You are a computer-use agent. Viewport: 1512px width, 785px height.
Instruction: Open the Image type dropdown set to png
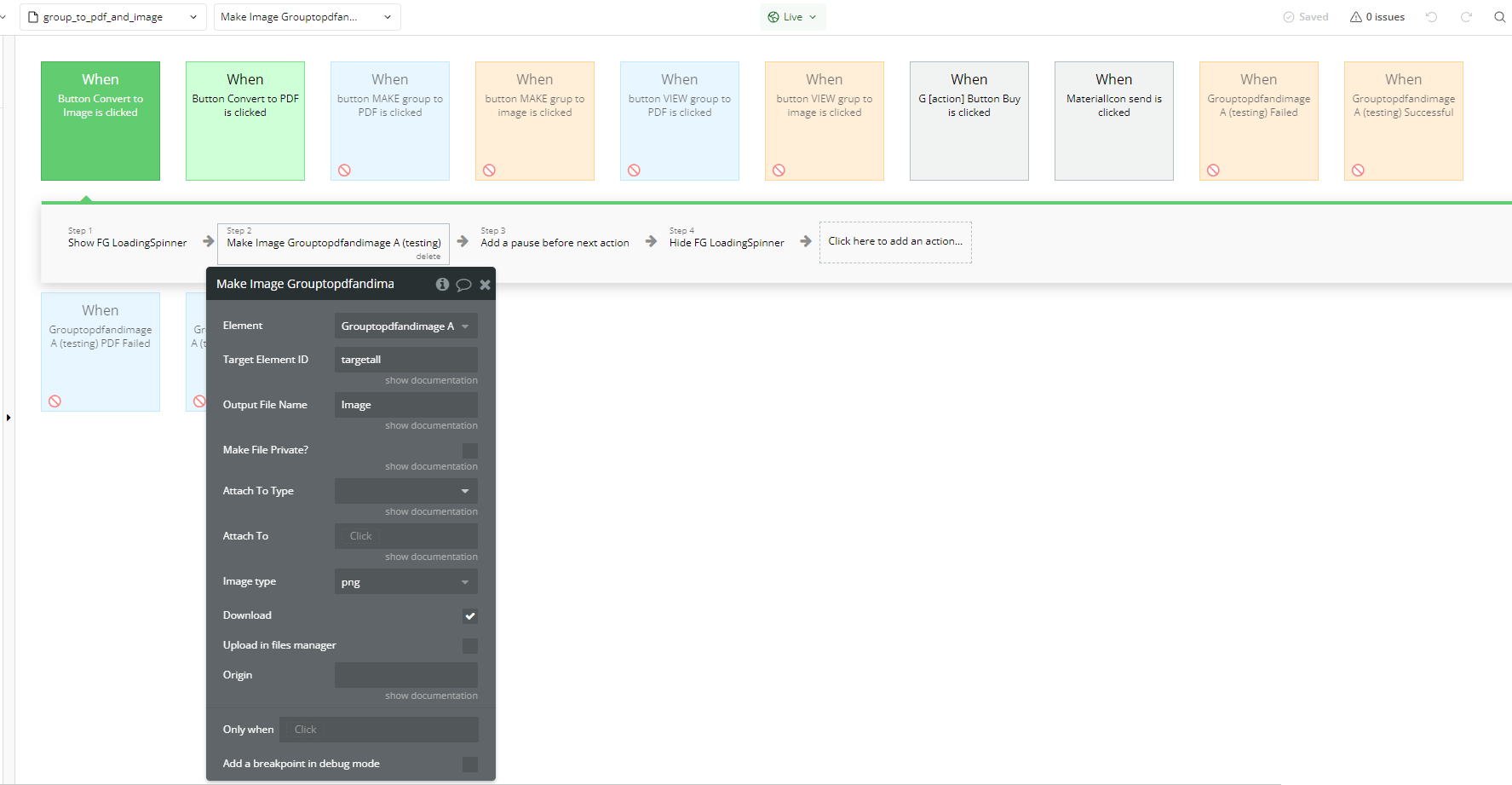coord(405,581)
